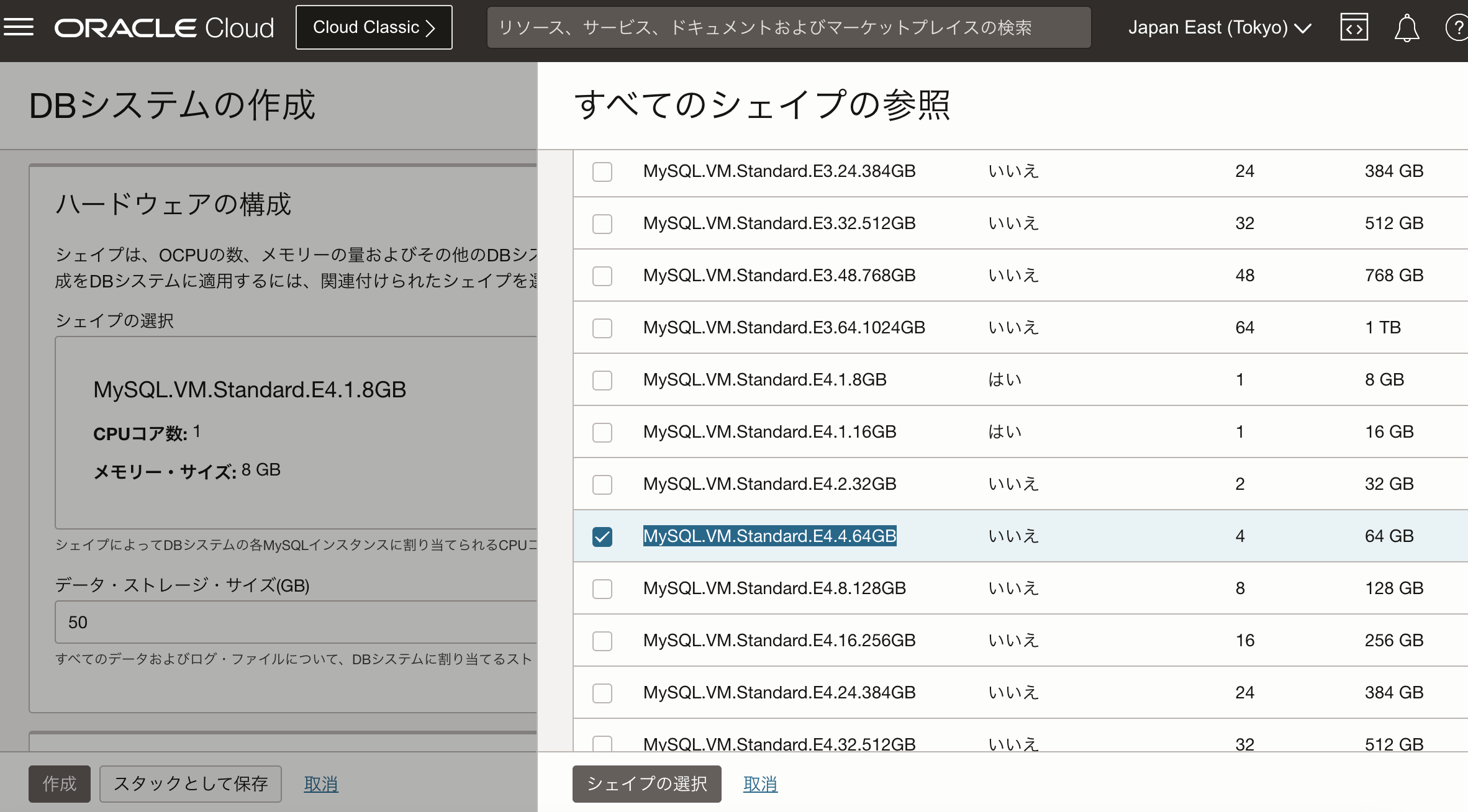Focus the resource search field
The image size is (1468, 812).
pyautogui.click(x=789, y=27)
